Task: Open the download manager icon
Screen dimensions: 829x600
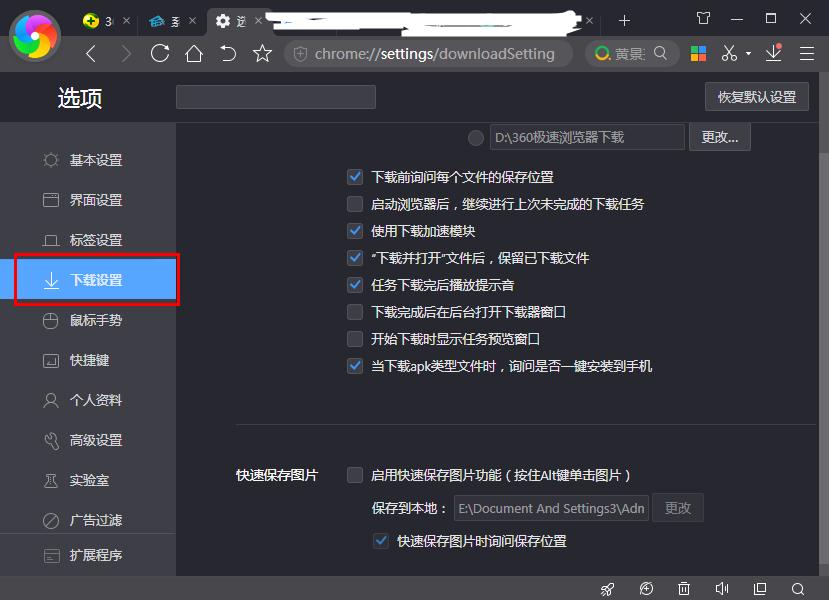Action: [772, 53]
